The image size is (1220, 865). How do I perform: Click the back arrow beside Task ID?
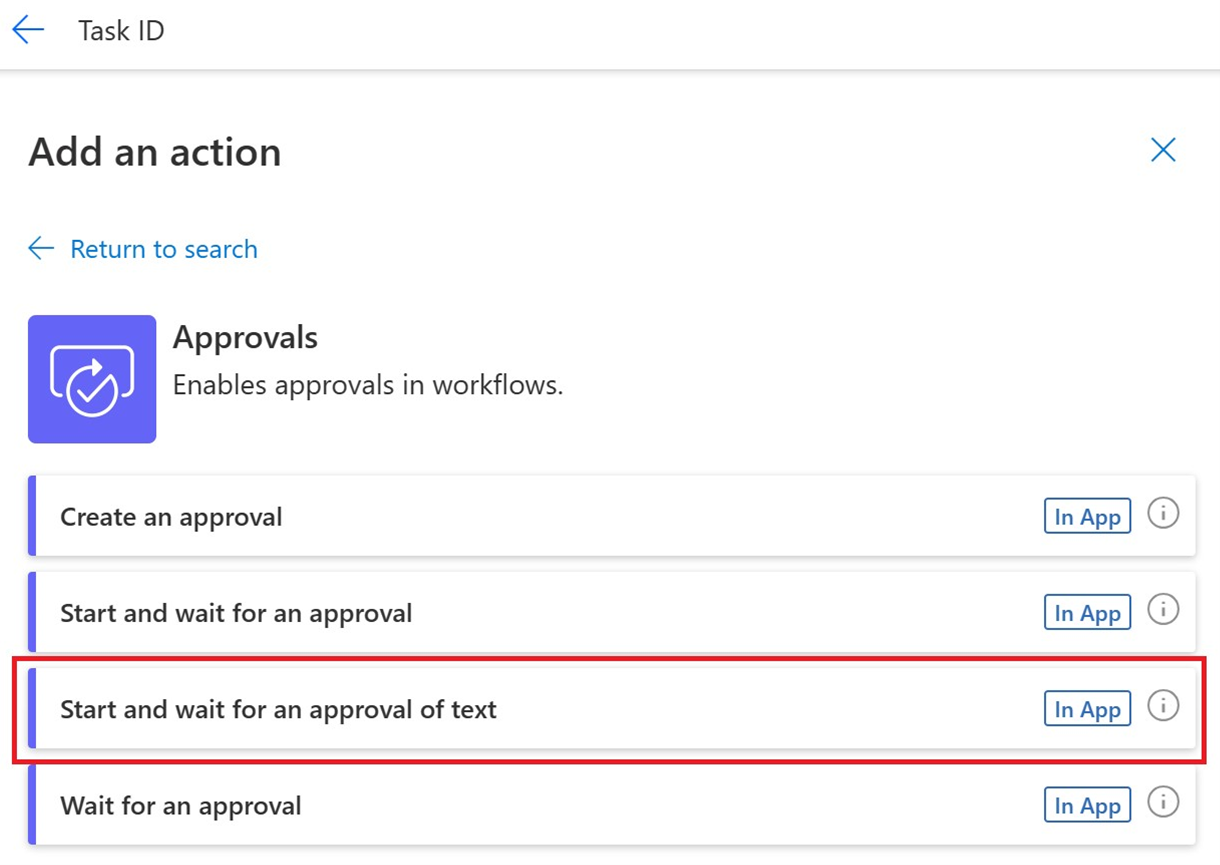(x=28, y=30)
